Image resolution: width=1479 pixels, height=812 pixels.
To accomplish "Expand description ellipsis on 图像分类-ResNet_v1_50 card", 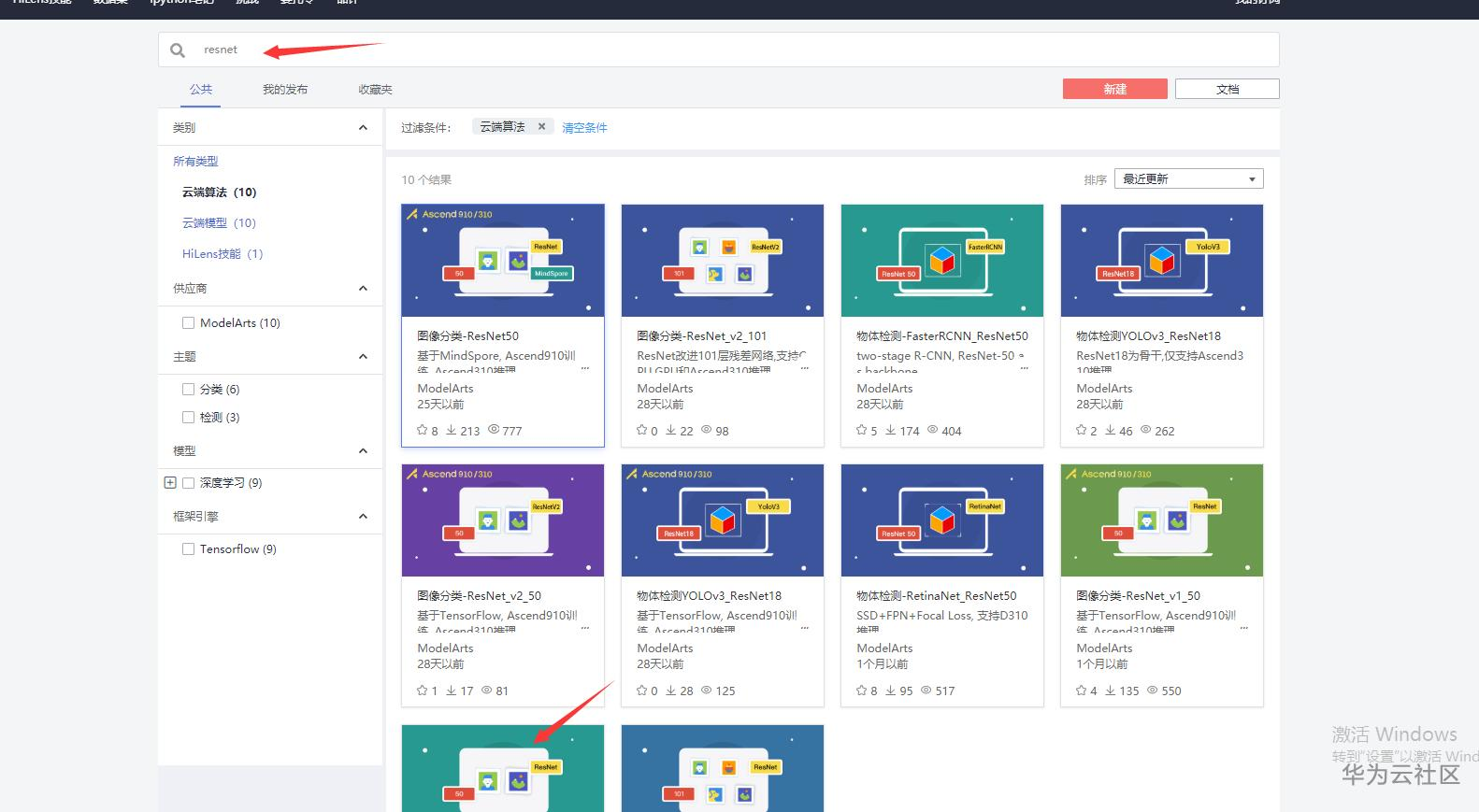I will click(x=1243, y=628).
